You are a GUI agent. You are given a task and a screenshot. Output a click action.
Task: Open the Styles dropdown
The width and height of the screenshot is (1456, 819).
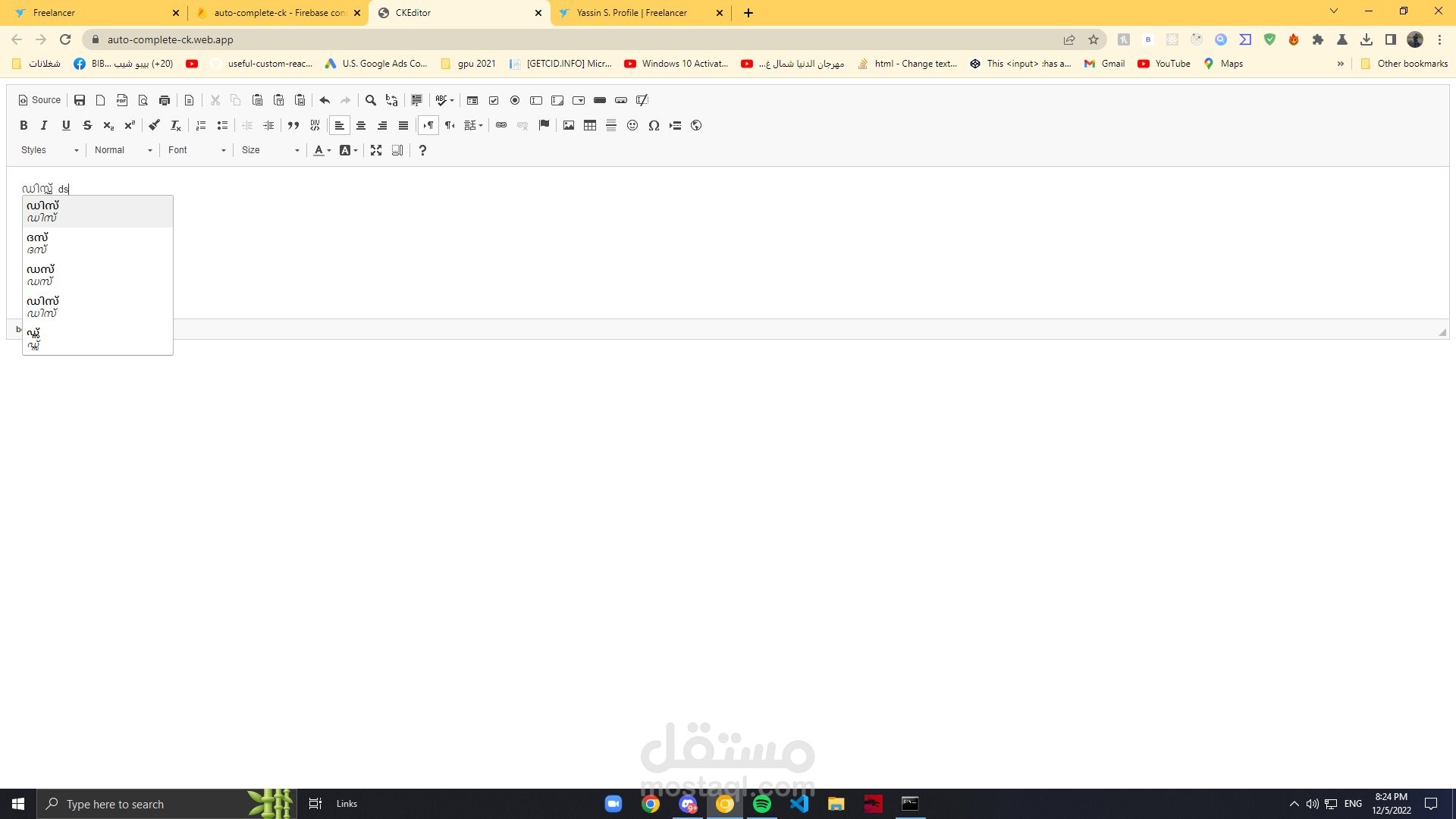[x=50, y=150]
